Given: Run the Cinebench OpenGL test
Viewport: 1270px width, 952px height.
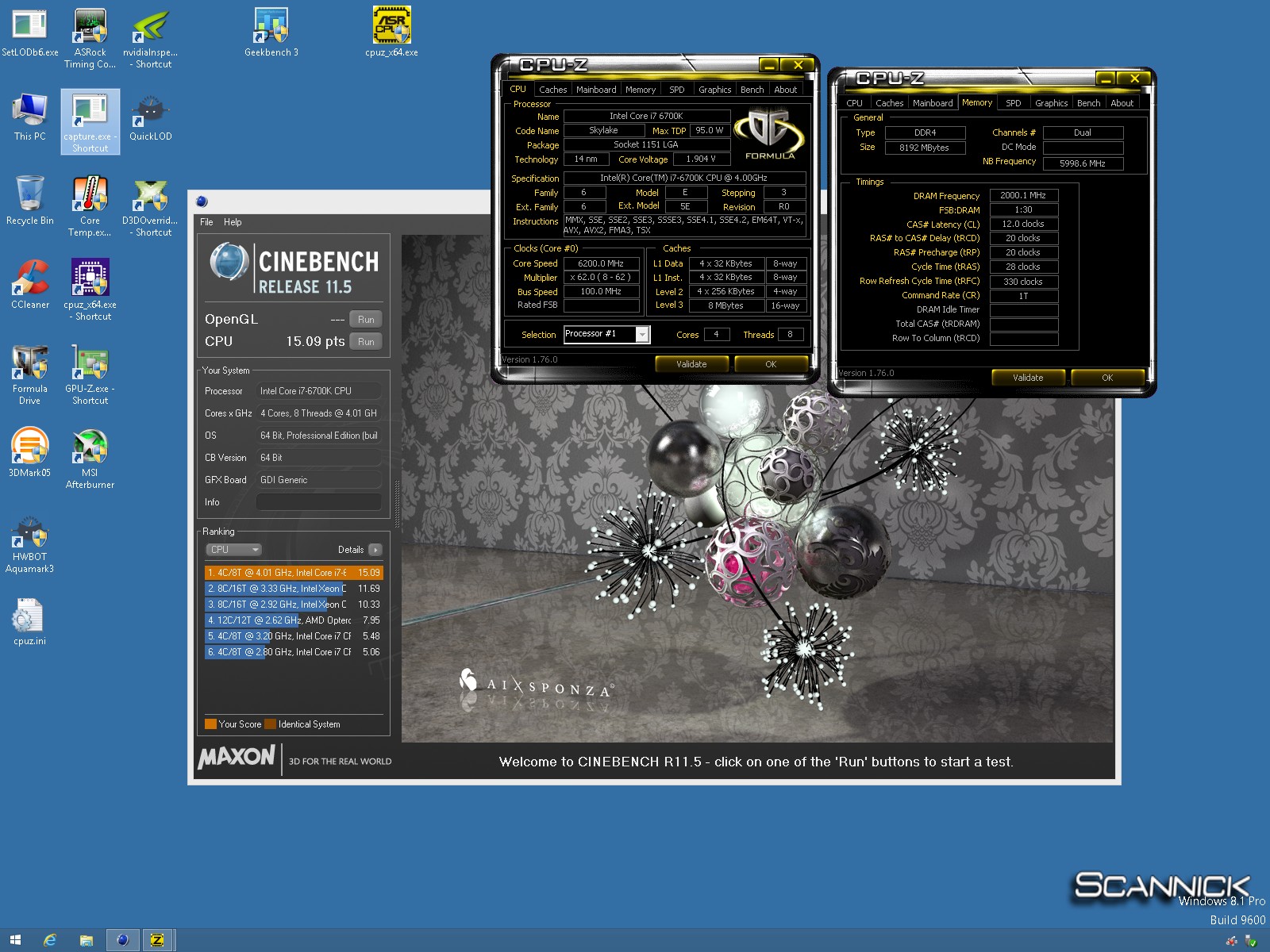Looking at the screenshot, I should tap(366, 320).
